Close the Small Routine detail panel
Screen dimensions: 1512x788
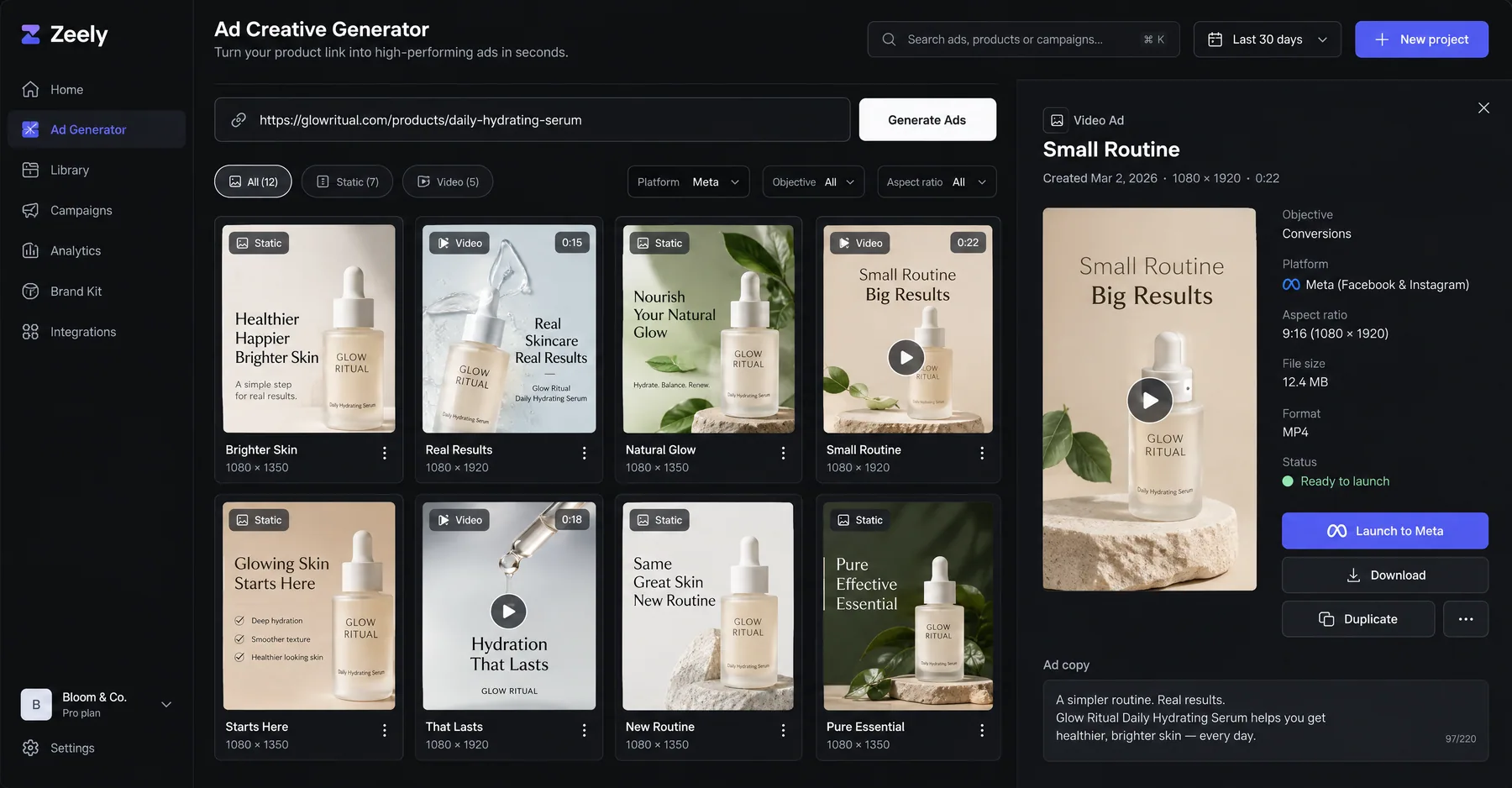point(1483,108)
